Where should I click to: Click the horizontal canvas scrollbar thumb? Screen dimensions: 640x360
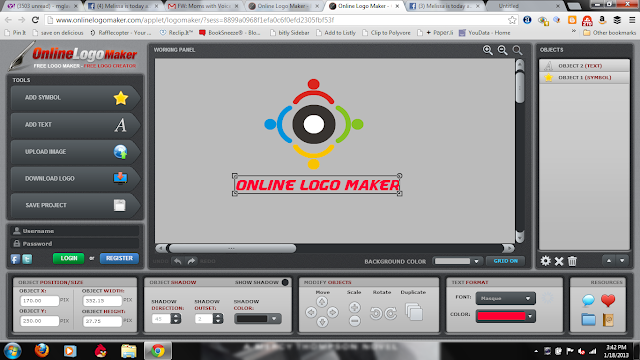point(232,248)
